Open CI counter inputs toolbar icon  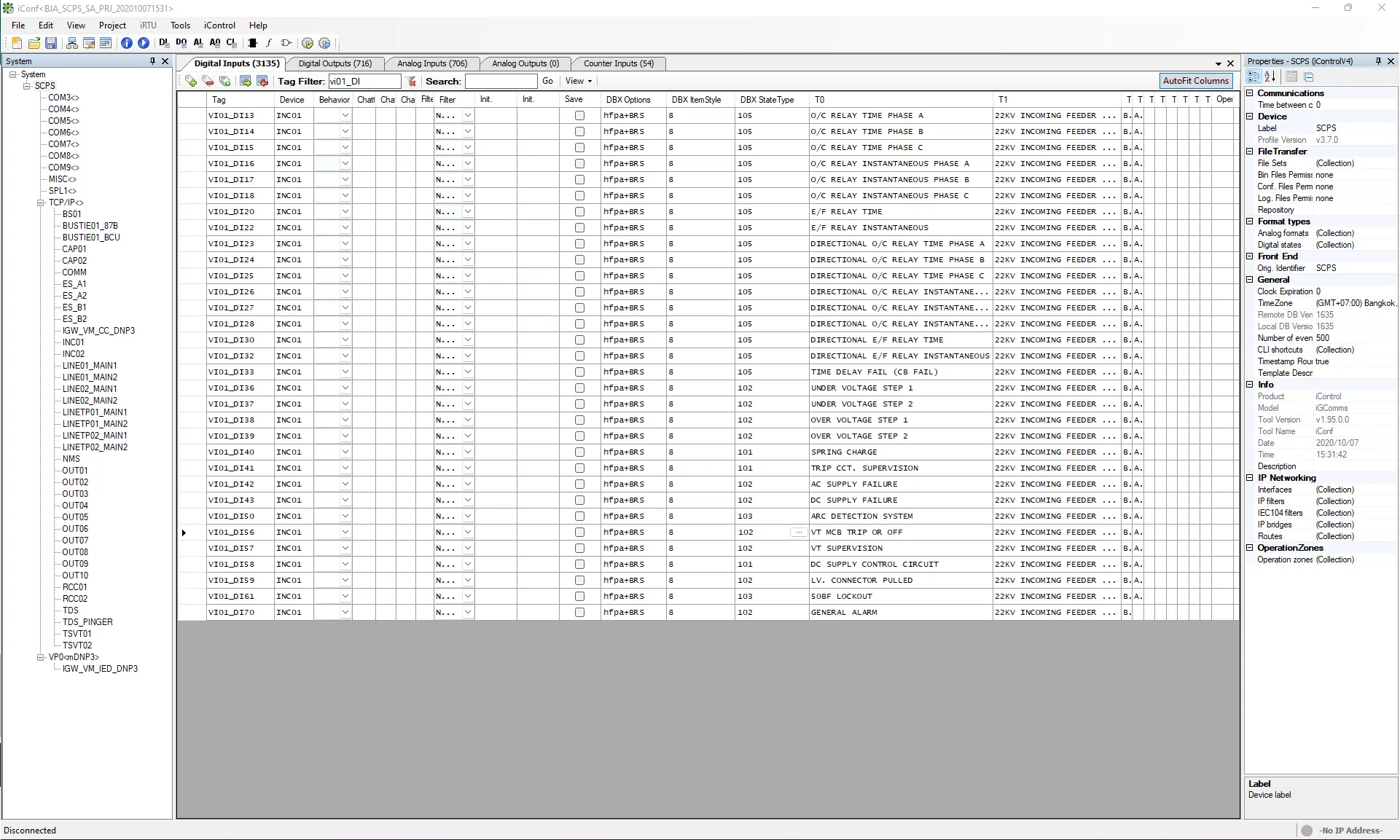231,43
